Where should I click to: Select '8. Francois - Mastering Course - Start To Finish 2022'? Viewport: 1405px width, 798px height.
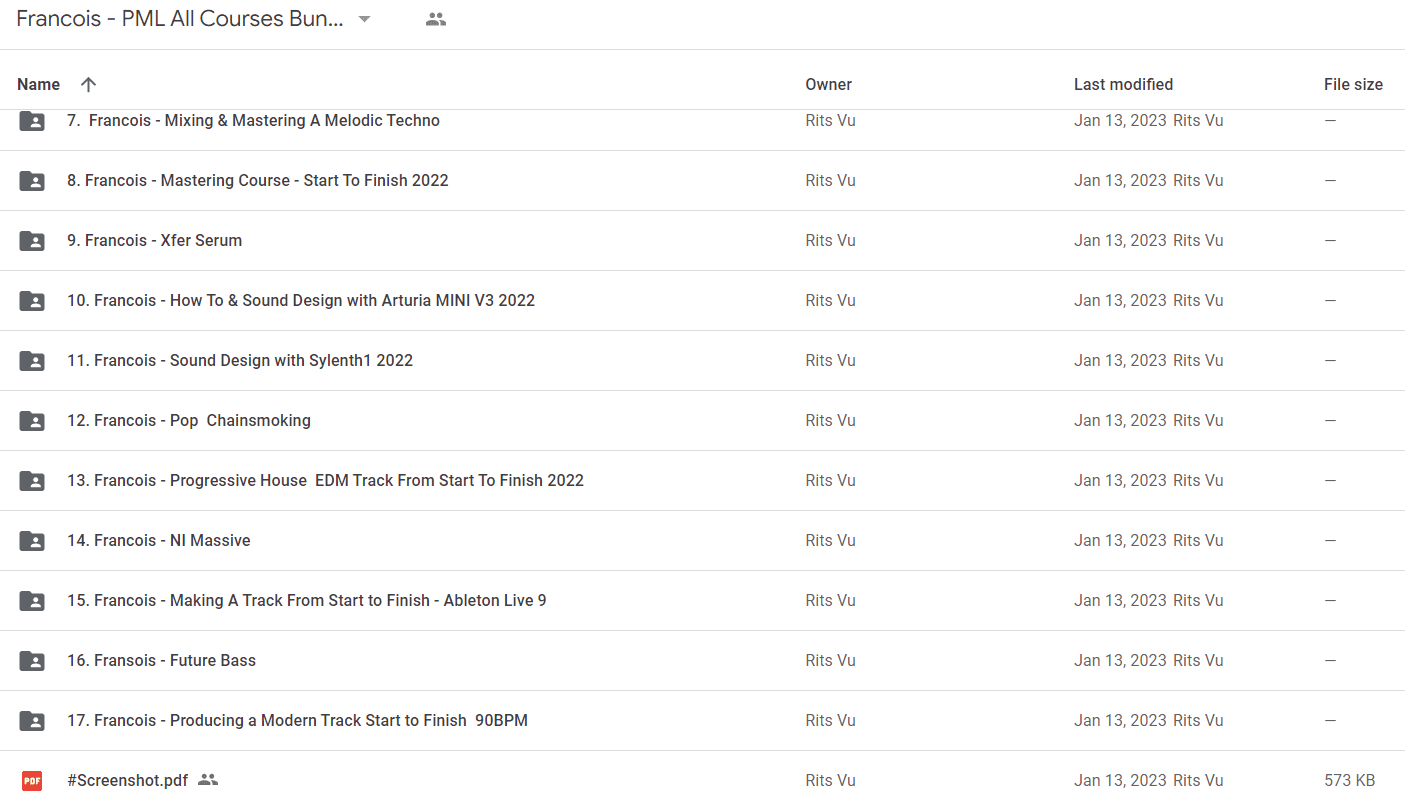[x=258, y=180]
